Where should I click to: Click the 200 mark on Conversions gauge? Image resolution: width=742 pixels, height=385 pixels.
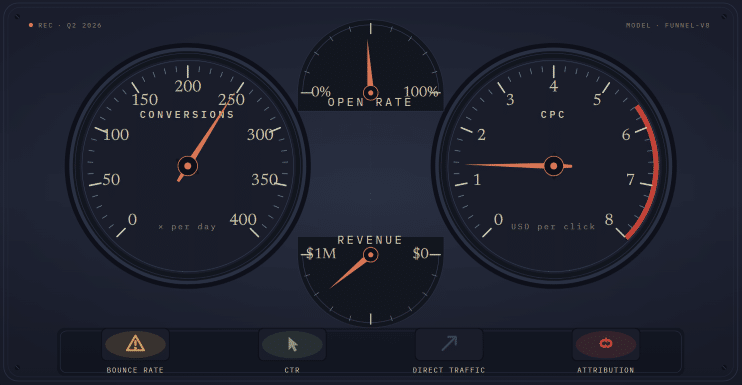coord(188,86)
